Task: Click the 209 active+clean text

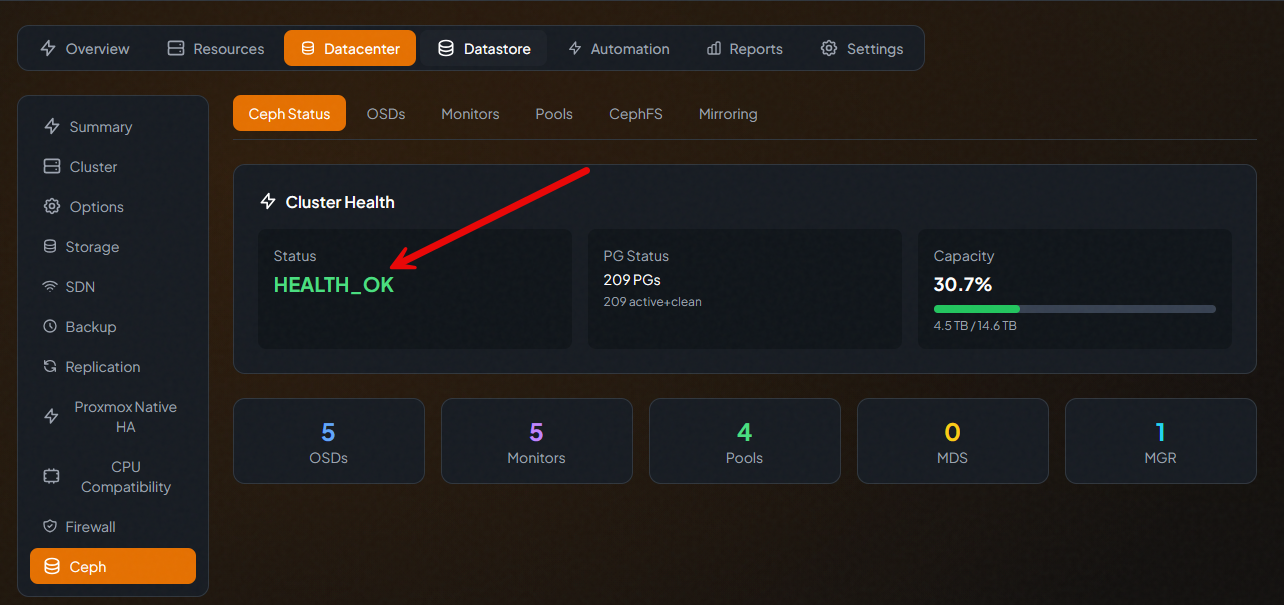Action: tap(653, 301)
